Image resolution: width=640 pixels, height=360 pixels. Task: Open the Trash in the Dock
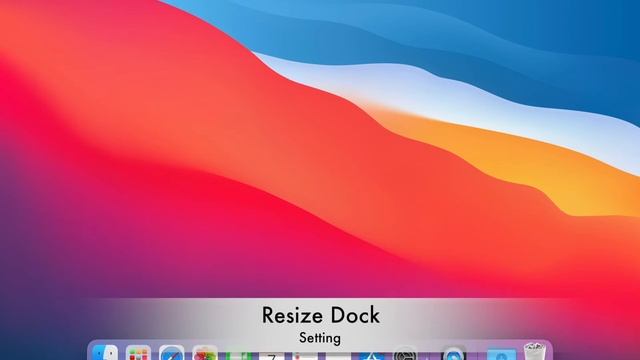(x=535, y=351)
